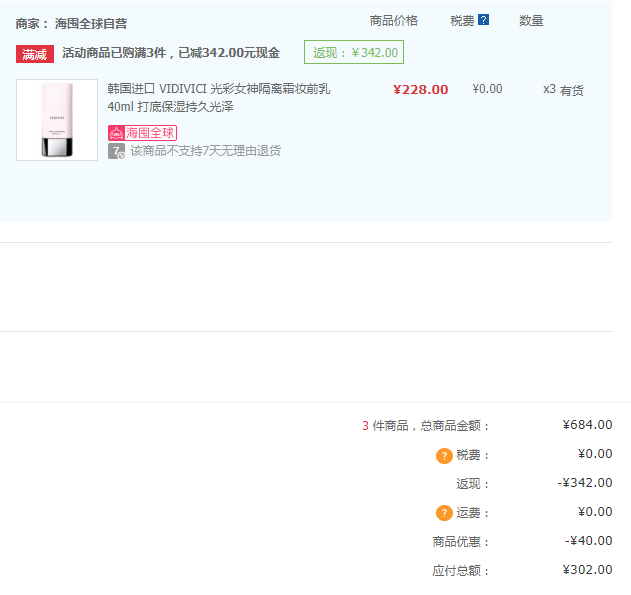Click the pink 海囤全球 badge
631x595 pixels.
point(142,133)
